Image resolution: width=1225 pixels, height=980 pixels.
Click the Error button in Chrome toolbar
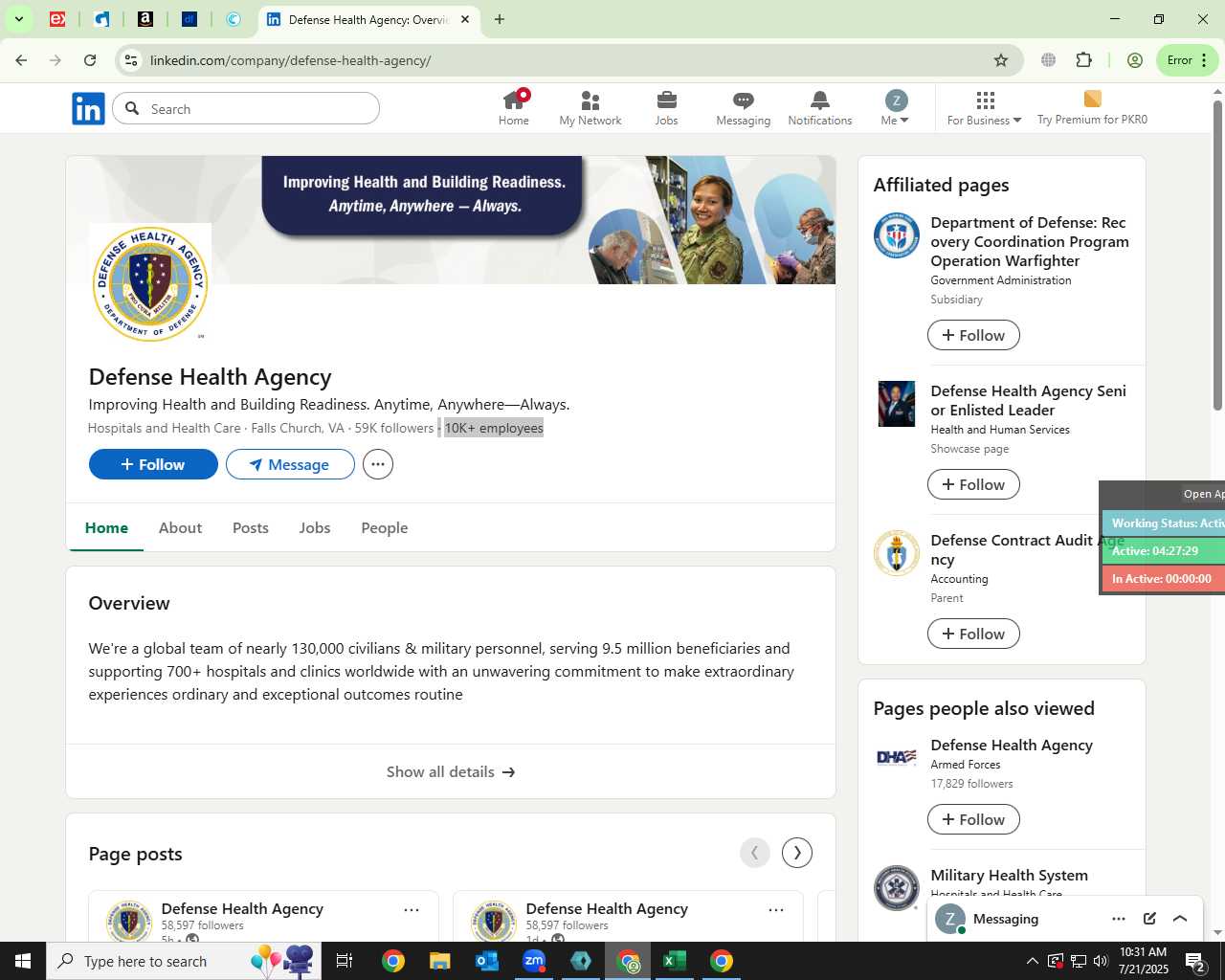coord(1188,60)
